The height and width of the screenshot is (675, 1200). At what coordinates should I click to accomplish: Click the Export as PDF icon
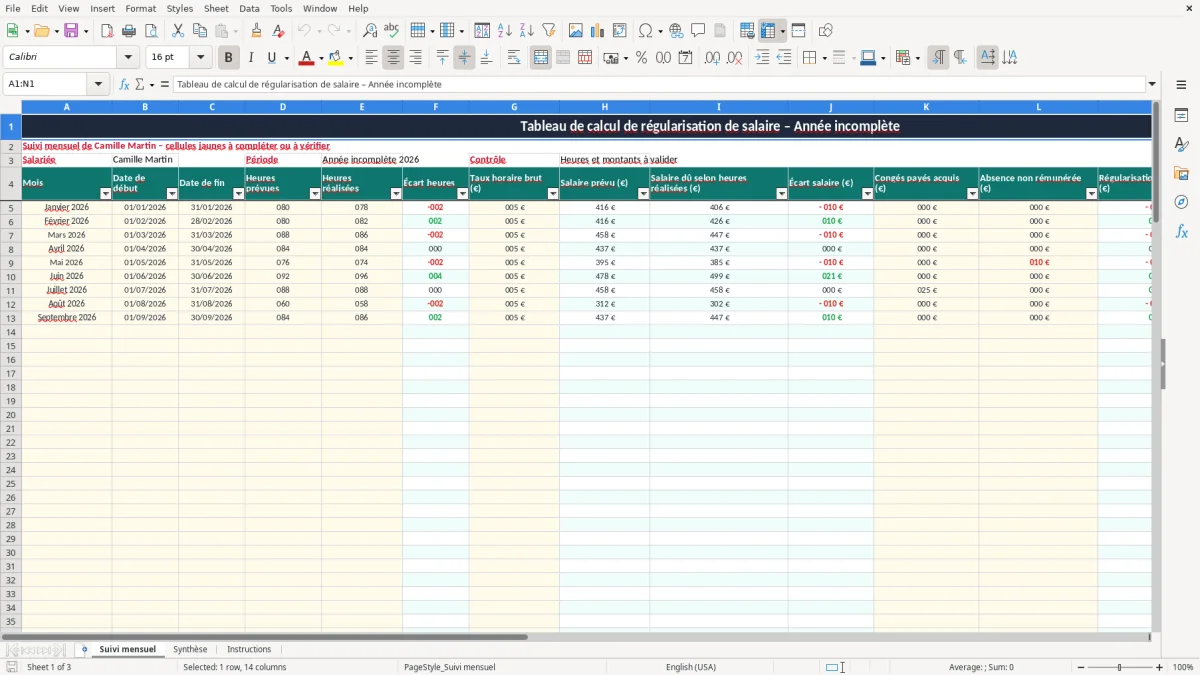click(x=107, y=31)
